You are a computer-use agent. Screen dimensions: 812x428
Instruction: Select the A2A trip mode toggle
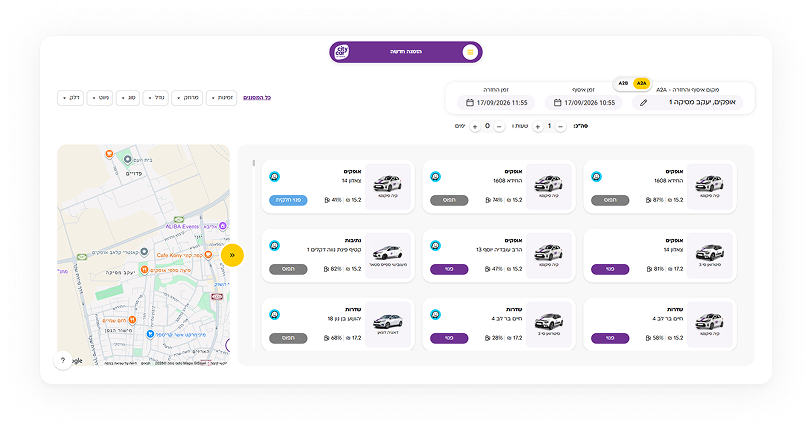tap(641, 83)
